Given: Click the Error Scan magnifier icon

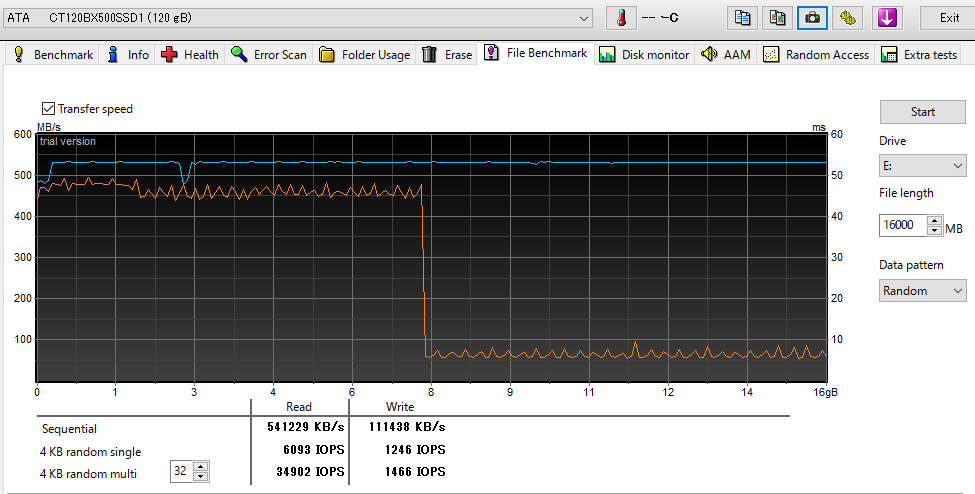Looking at the screenshot, I should 239,54.
